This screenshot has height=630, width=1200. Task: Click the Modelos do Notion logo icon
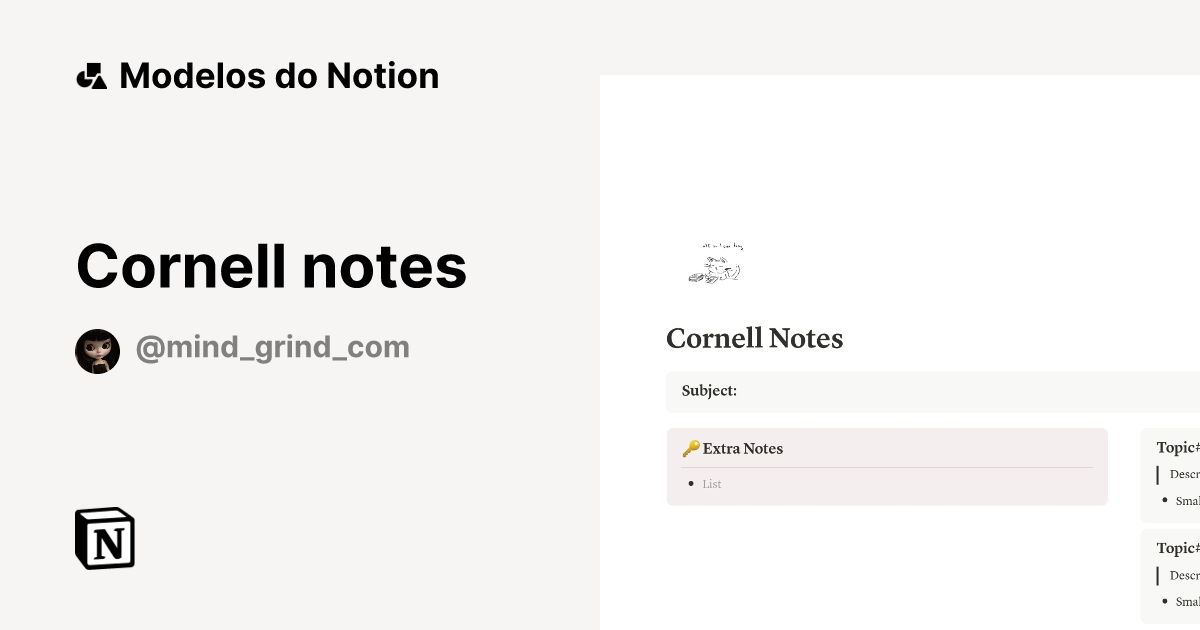click(x=91, y=75)
